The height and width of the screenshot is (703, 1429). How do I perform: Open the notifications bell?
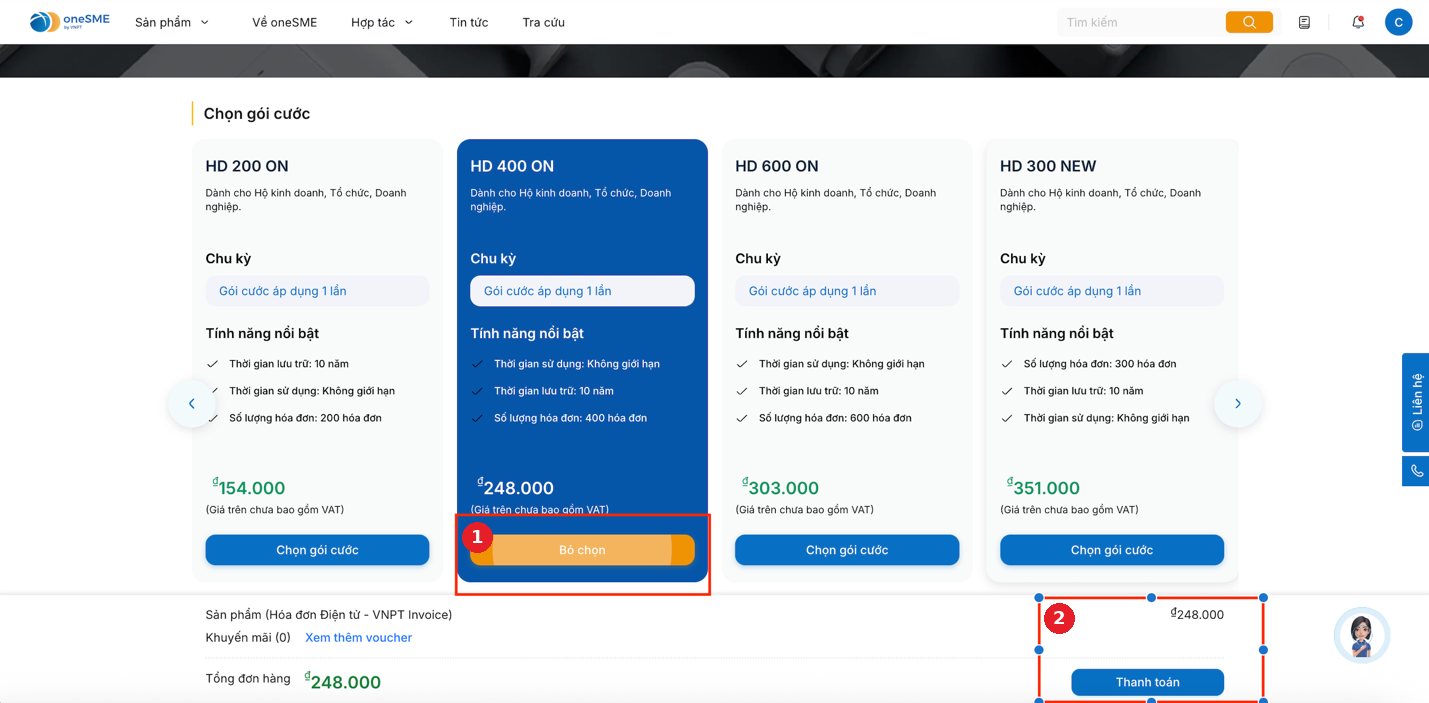1358,22
